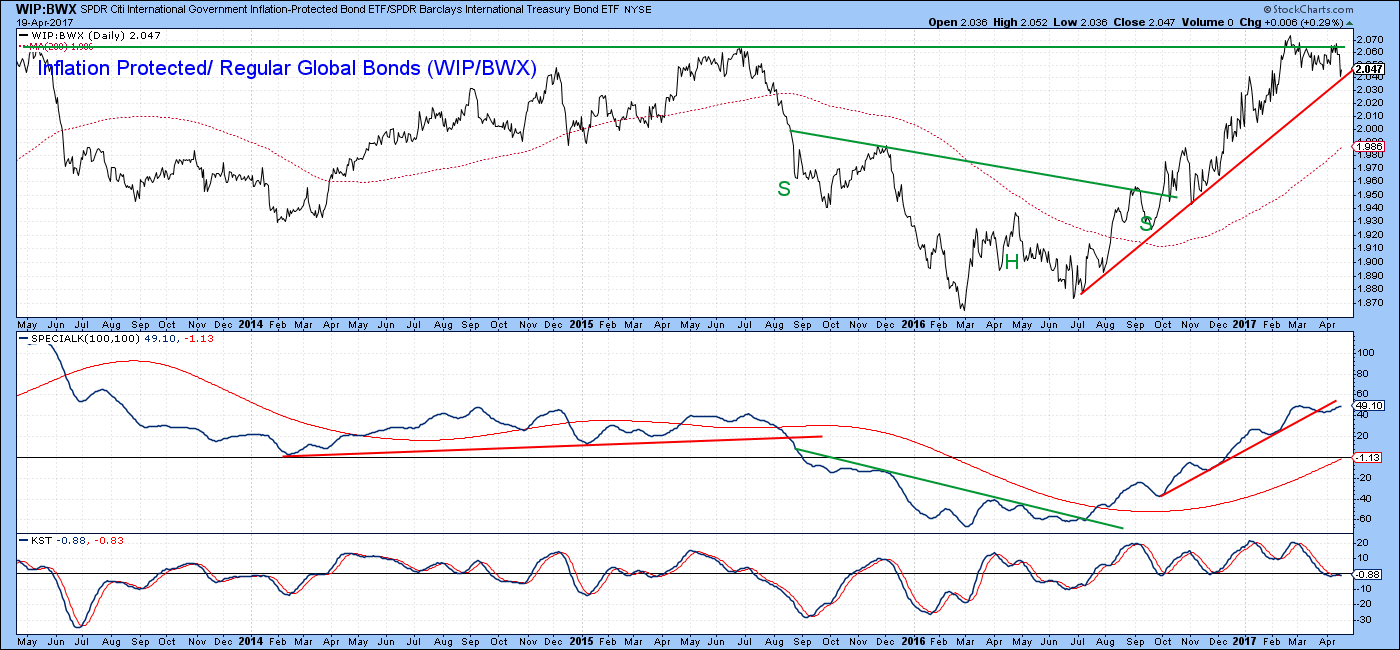
Task: Click 2015 on the date axis under price panel
Action: point(583,324)
